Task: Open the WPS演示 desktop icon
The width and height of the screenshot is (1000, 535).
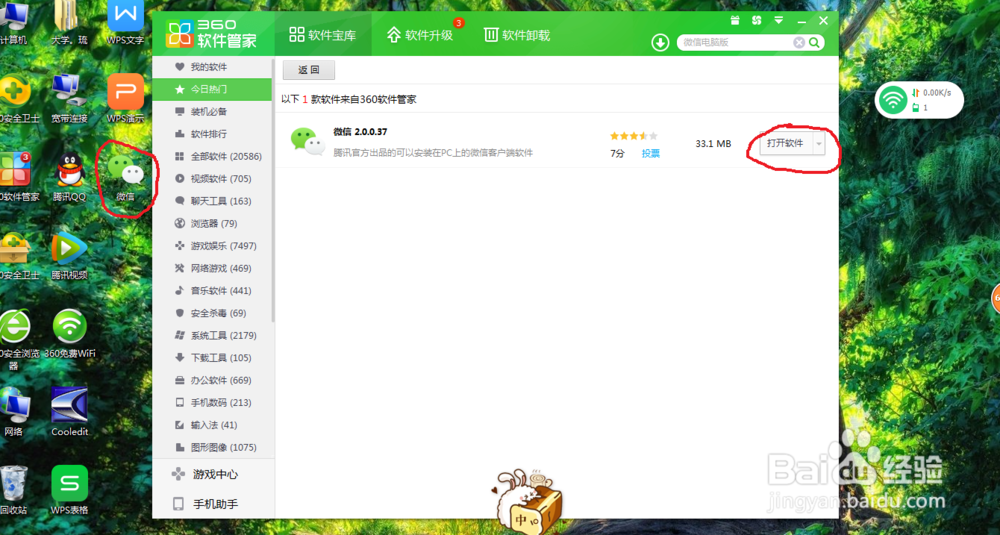Action: pyautogui.click(x=126, y=98)
